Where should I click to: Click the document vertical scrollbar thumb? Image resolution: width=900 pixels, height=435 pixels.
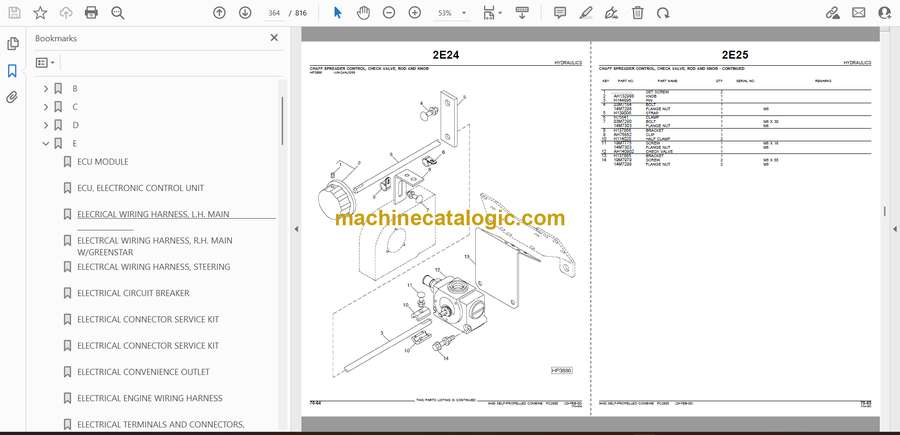pyautogui.click(x=885, y=211)
